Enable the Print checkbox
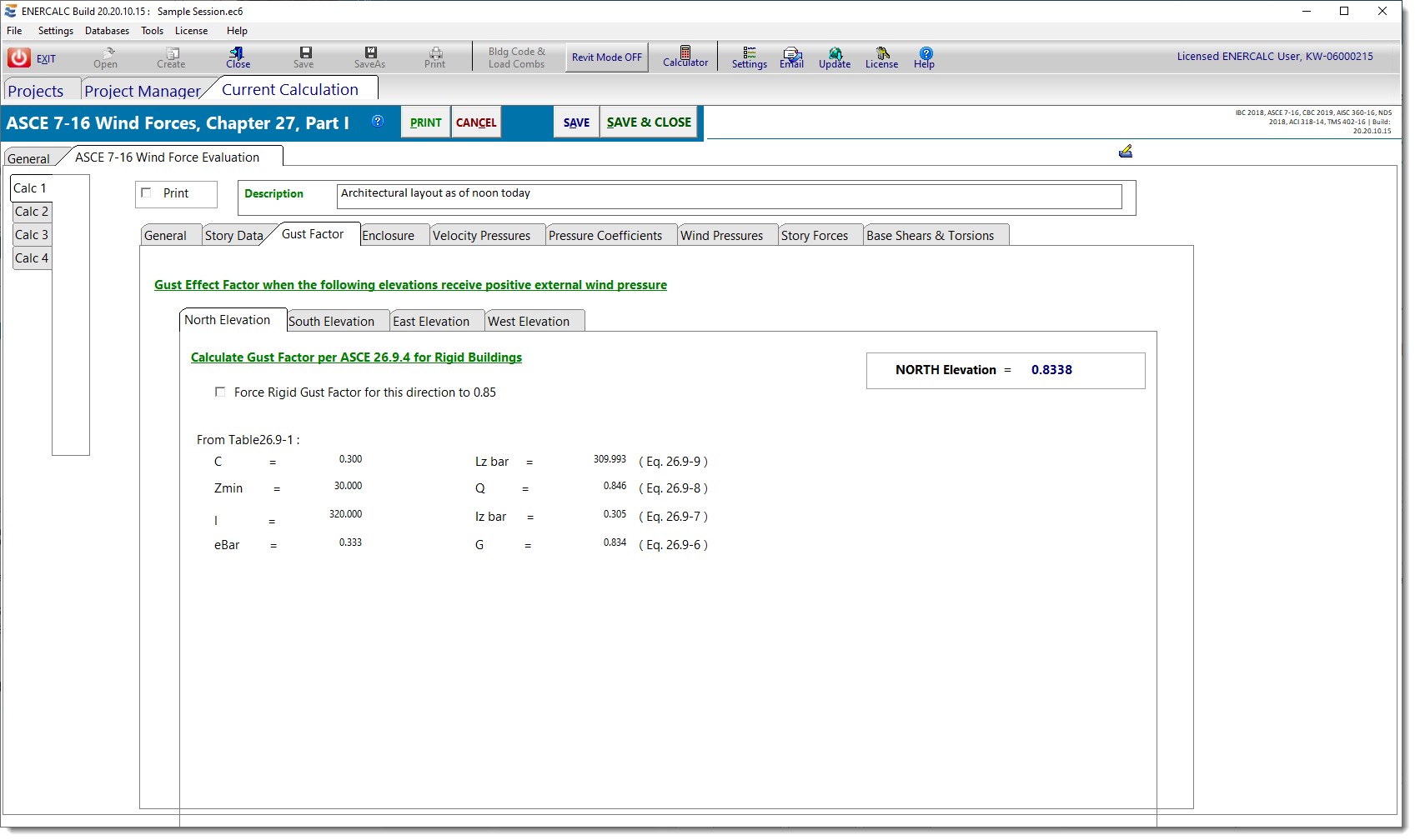 [x=147, y=192]
